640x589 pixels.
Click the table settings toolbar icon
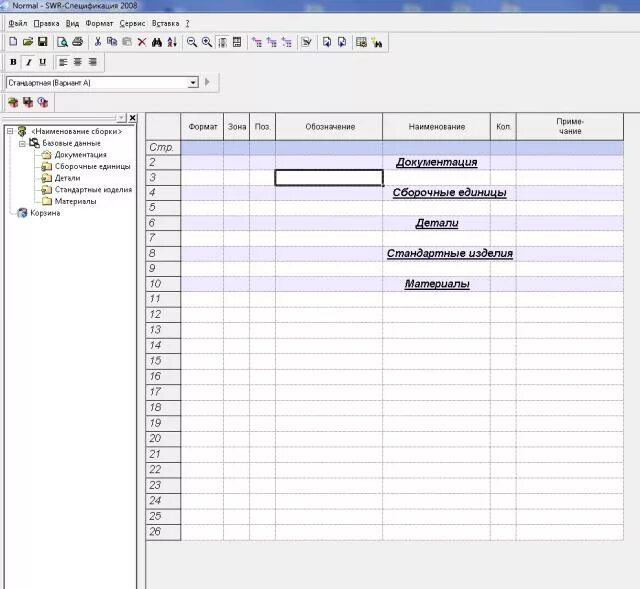pos(361,42)
